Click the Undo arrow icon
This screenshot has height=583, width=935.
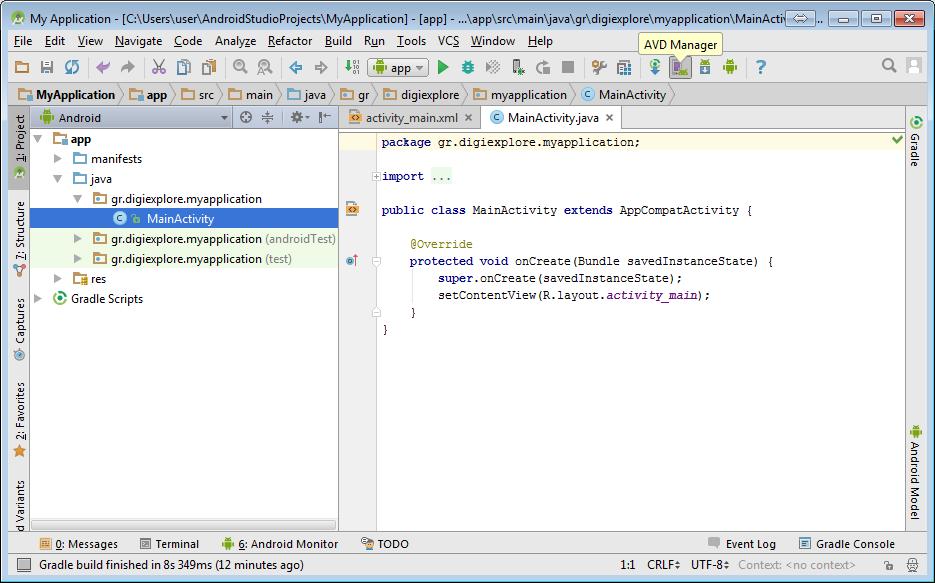[x=103, y=67]
